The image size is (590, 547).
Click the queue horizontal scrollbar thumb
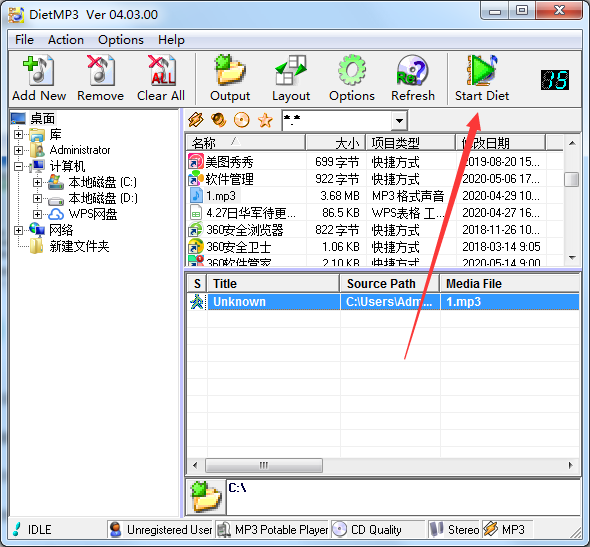click(x=264, y=465)
